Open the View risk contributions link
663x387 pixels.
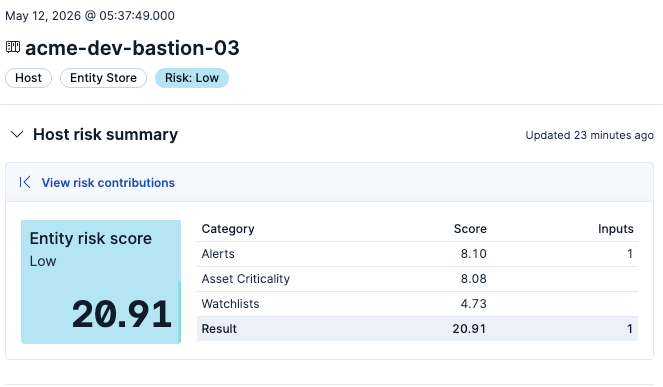tap(108, 183)
